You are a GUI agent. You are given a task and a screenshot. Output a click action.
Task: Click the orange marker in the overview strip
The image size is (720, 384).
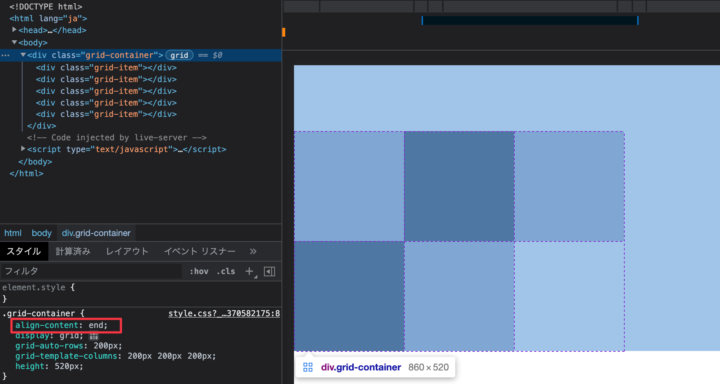pyautogui.click(x=284, y=32)
